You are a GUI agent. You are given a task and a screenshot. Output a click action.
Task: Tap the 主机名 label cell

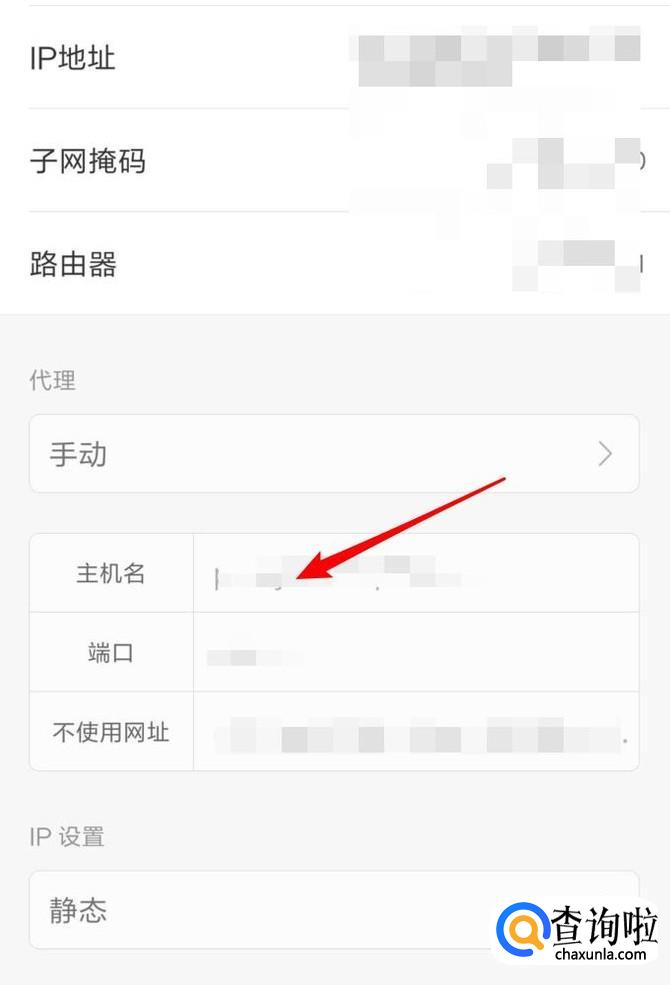111,573
